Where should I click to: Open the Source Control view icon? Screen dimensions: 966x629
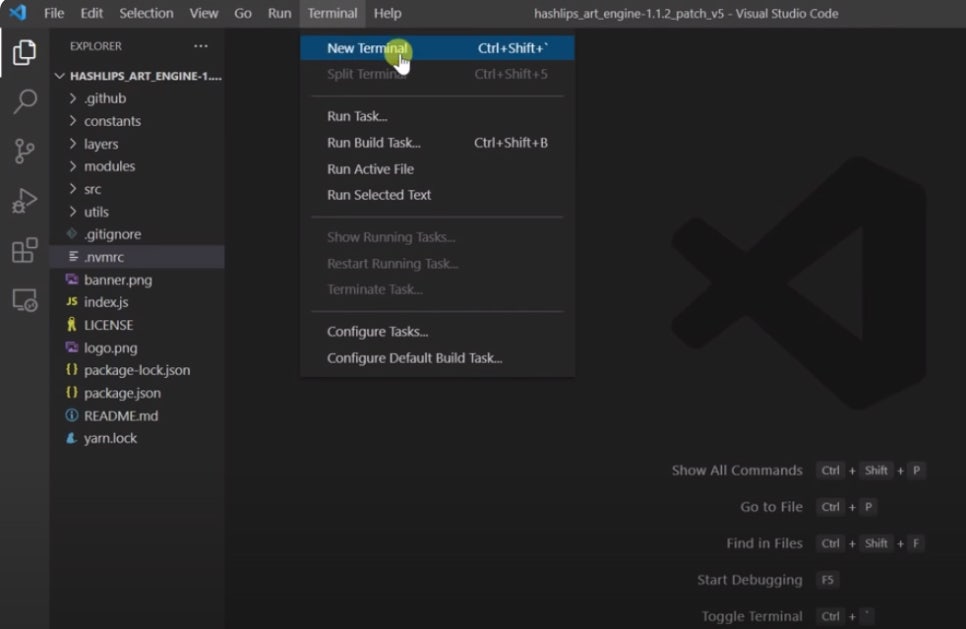(x=24, y=151)
